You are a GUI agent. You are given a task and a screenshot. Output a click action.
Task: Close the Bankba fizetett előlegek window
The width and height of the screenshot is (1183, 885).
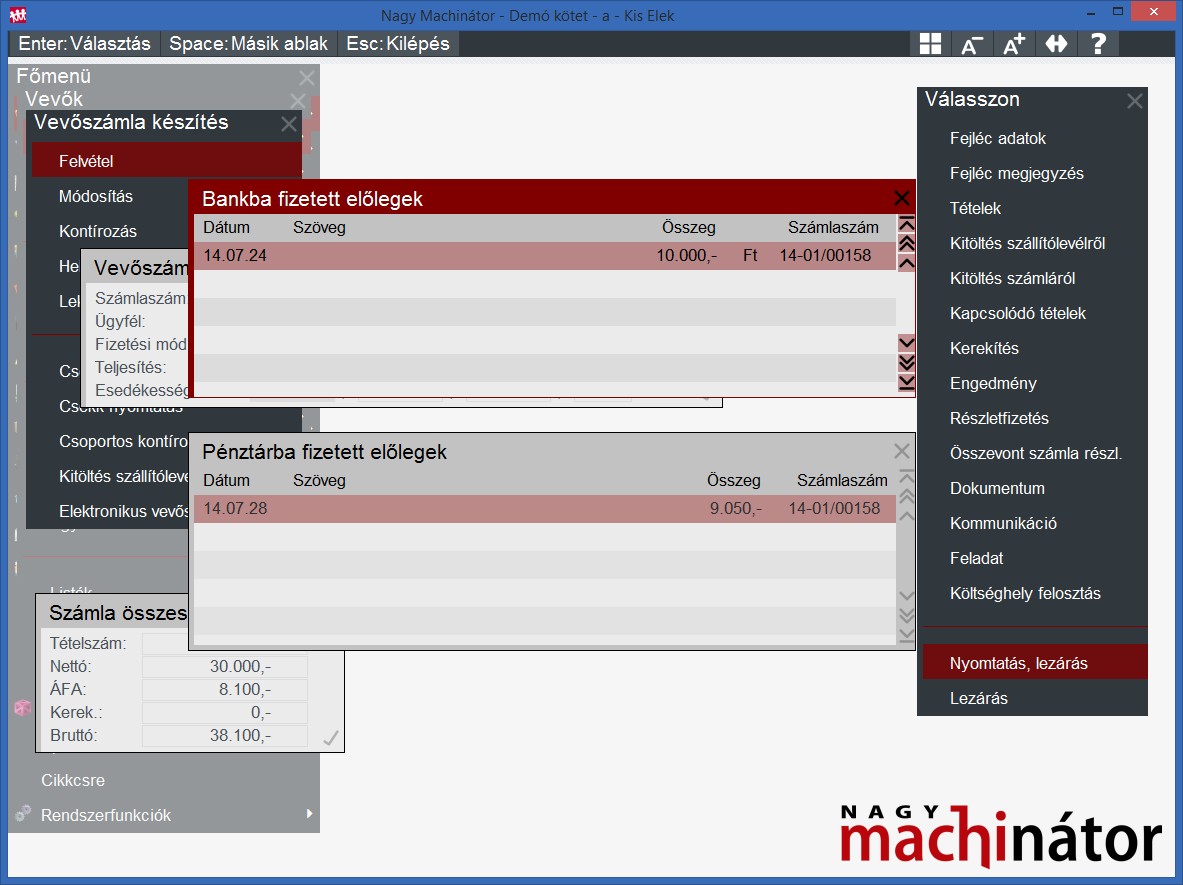point(902,198)
